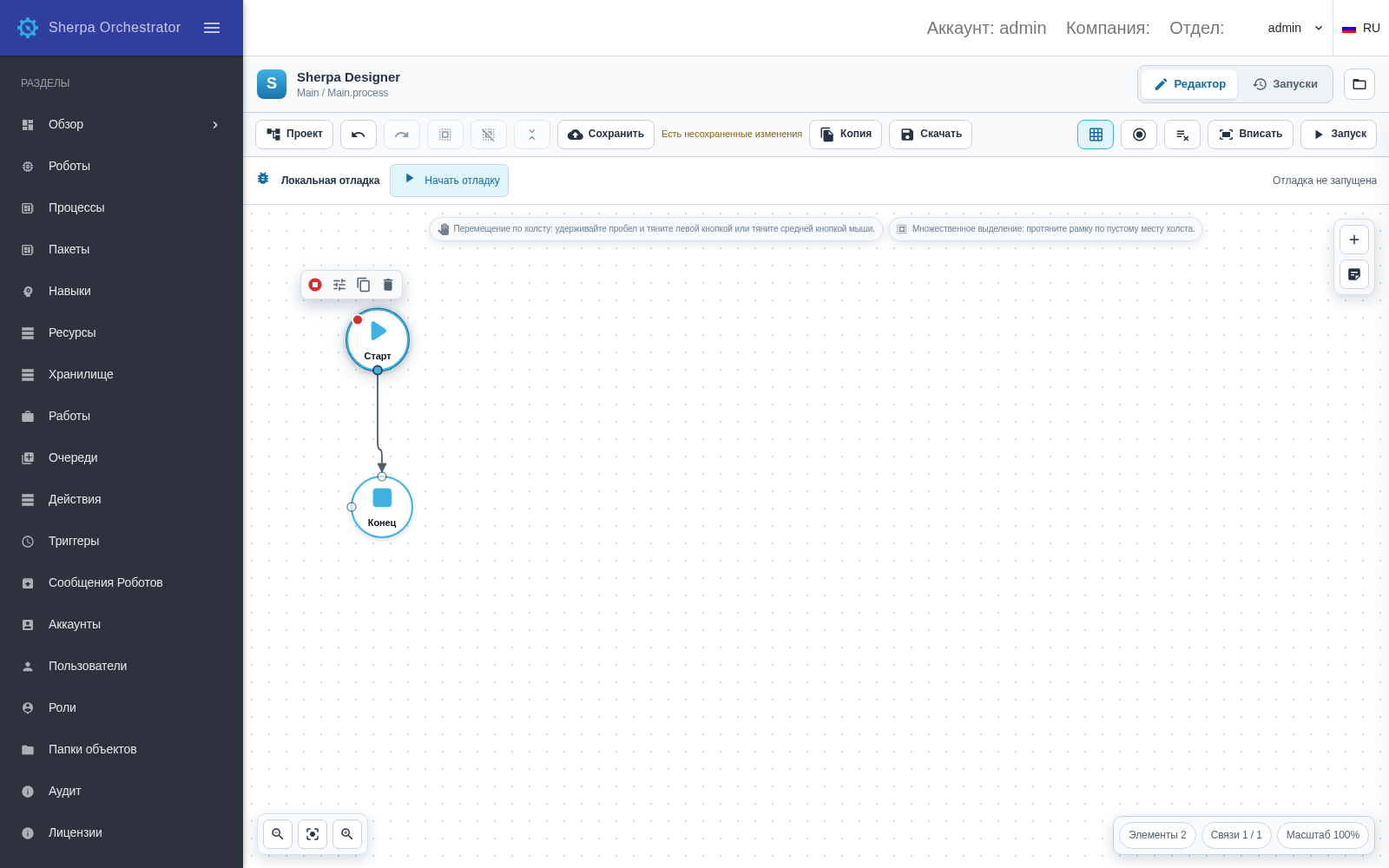This screenshot has height=868, width=1389.
Task: Open Очереди in the sidebar
Action: click(x=122, y=457)
